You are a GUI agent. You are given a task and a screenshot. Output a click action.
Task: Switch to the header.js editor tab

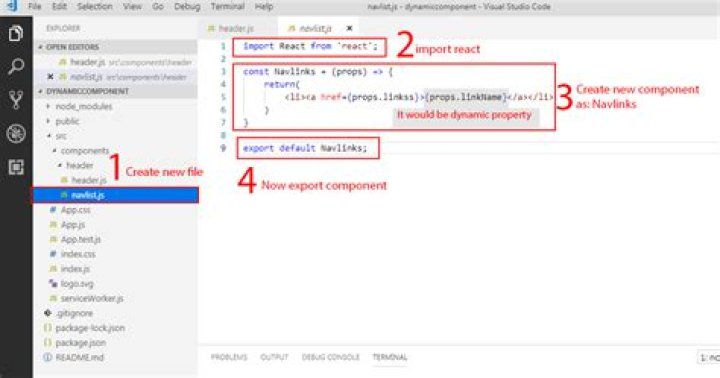237,28
